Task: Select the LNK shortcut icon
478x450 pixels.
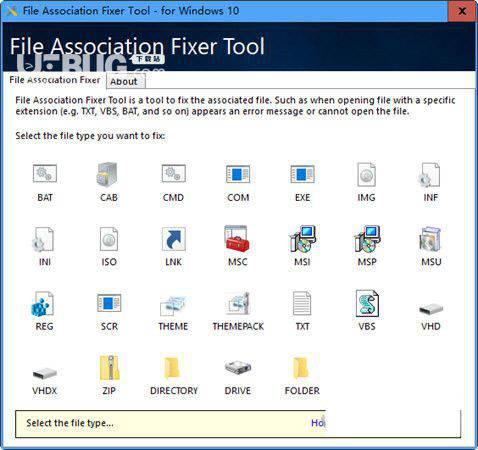Action: point(173,239)
